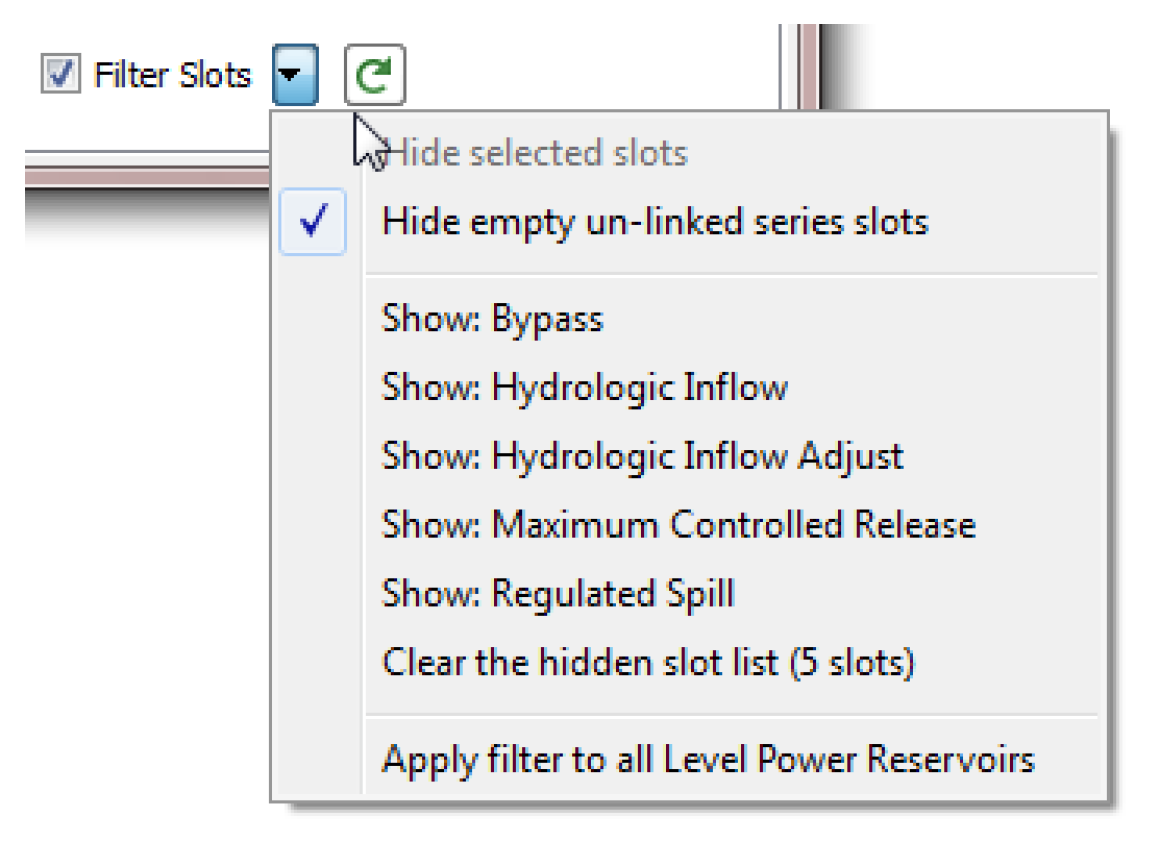This screenshot has width=1166, height=866.
Task: Propagate filter to every Level Power Reservoir
Action: [x=707, y=759]
